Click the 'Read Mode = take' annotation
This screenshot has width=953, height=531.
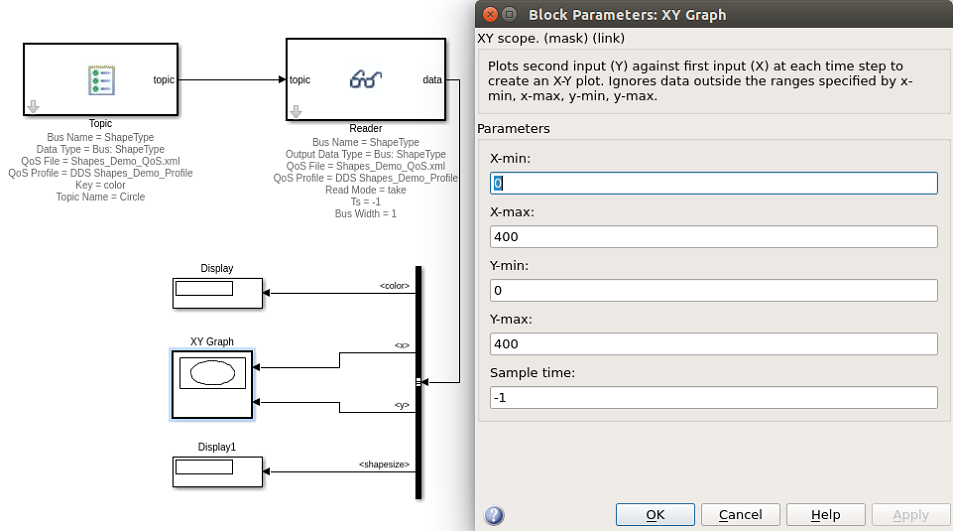click(x=365, y=190)
